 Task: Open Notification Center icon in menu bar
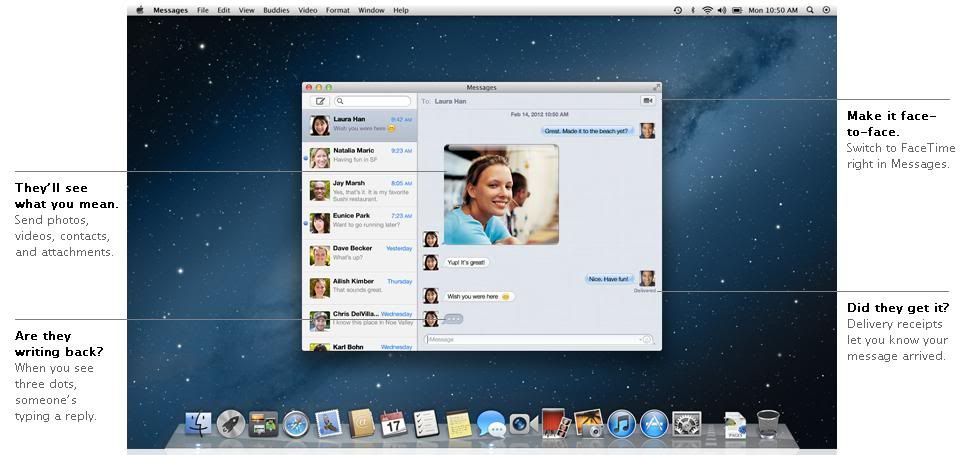tap(826, 10)
